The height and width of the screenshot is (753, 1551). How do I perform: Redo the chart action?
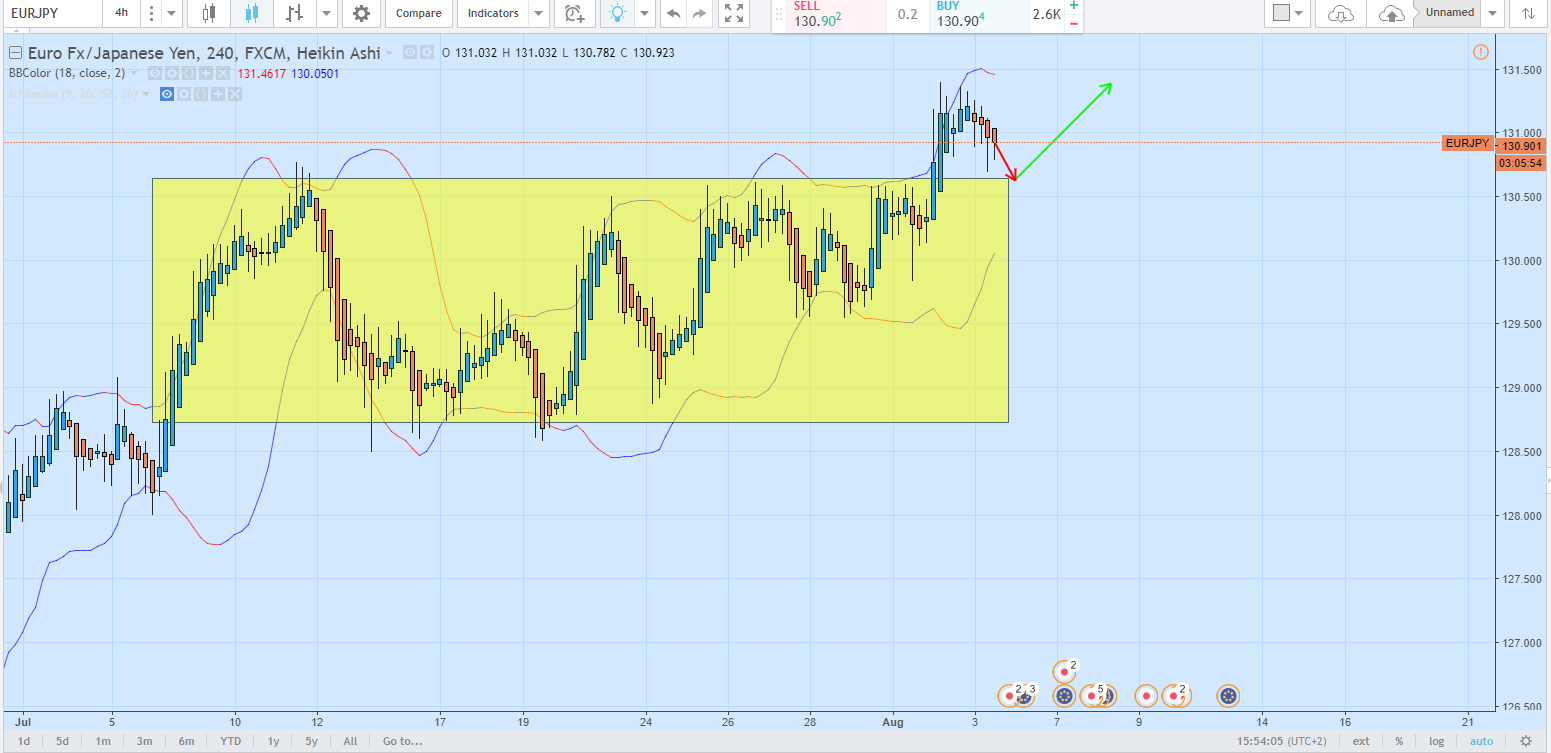(x=700, y=13)
